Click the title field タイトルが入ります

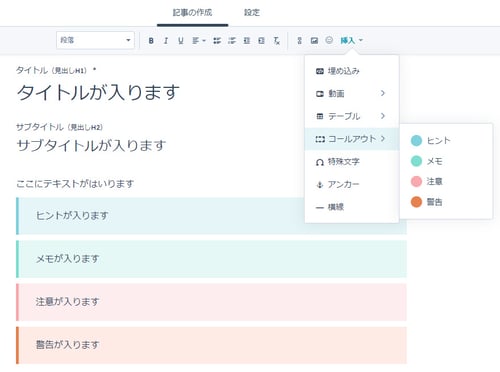pyautogui.click(x=98, y=92)
